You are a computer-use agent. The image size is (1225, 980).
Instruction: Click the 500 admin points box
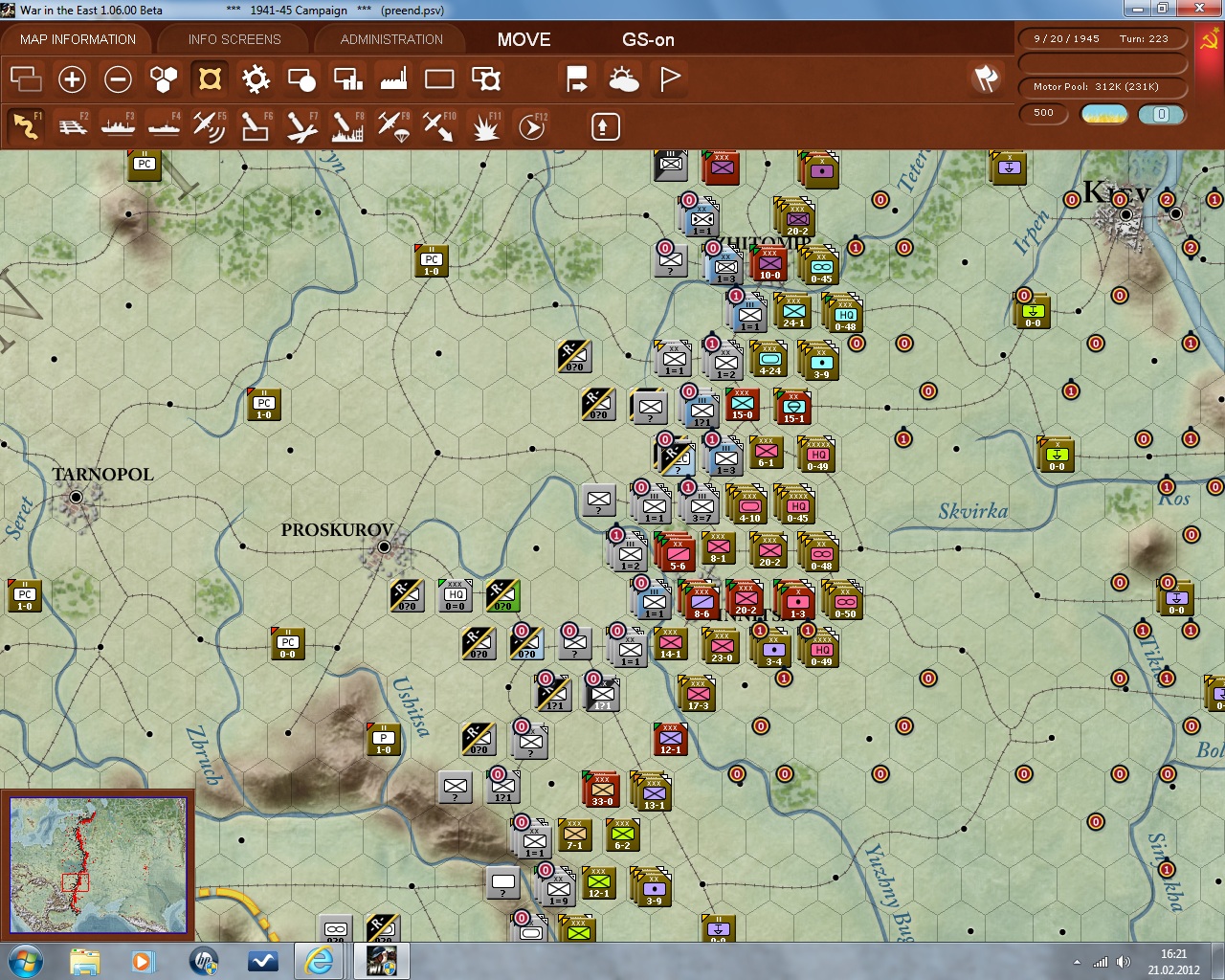1043,113
